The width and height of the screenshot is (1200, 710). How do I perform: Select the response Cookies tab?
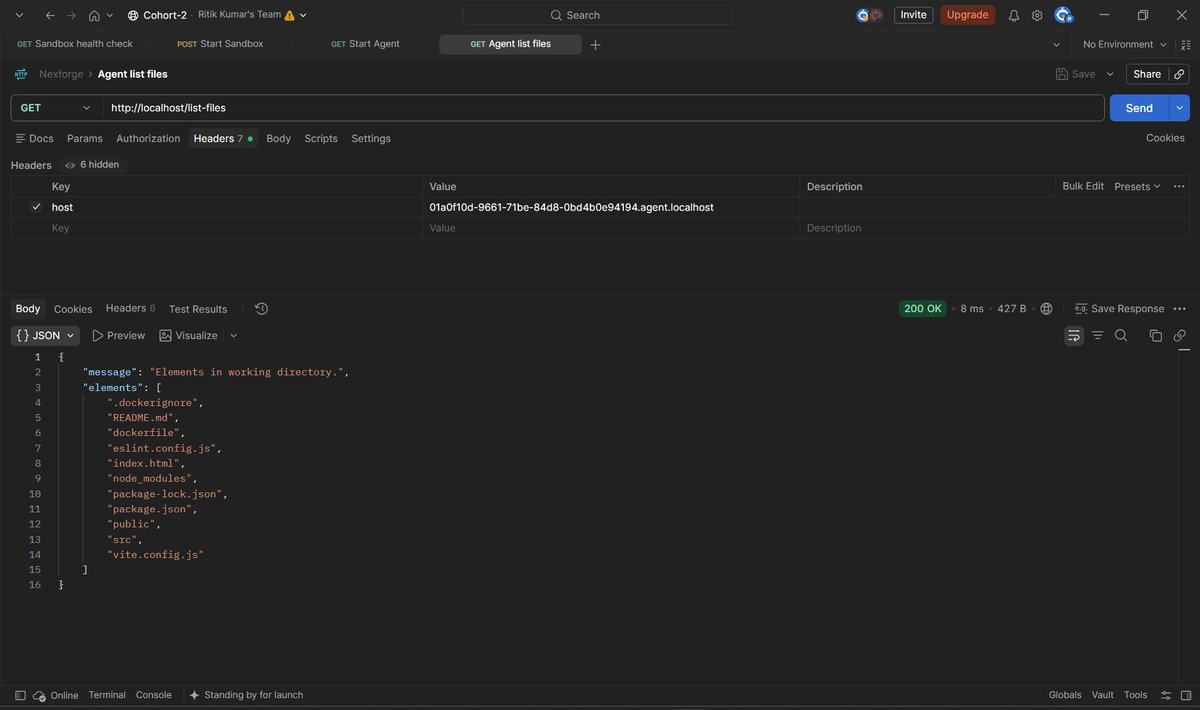73,309
